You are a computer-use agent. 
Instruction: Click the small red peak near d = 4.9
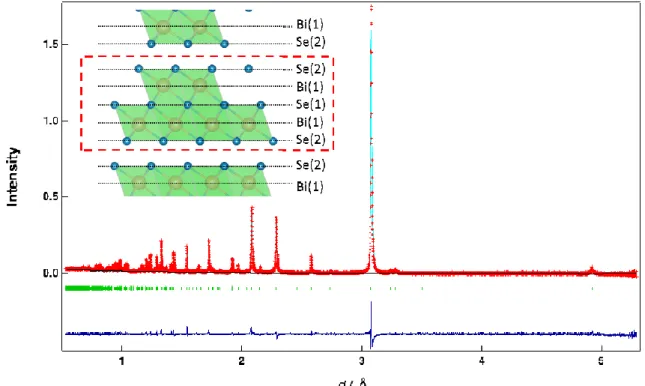pyautogui.click(x=592, y=269)
